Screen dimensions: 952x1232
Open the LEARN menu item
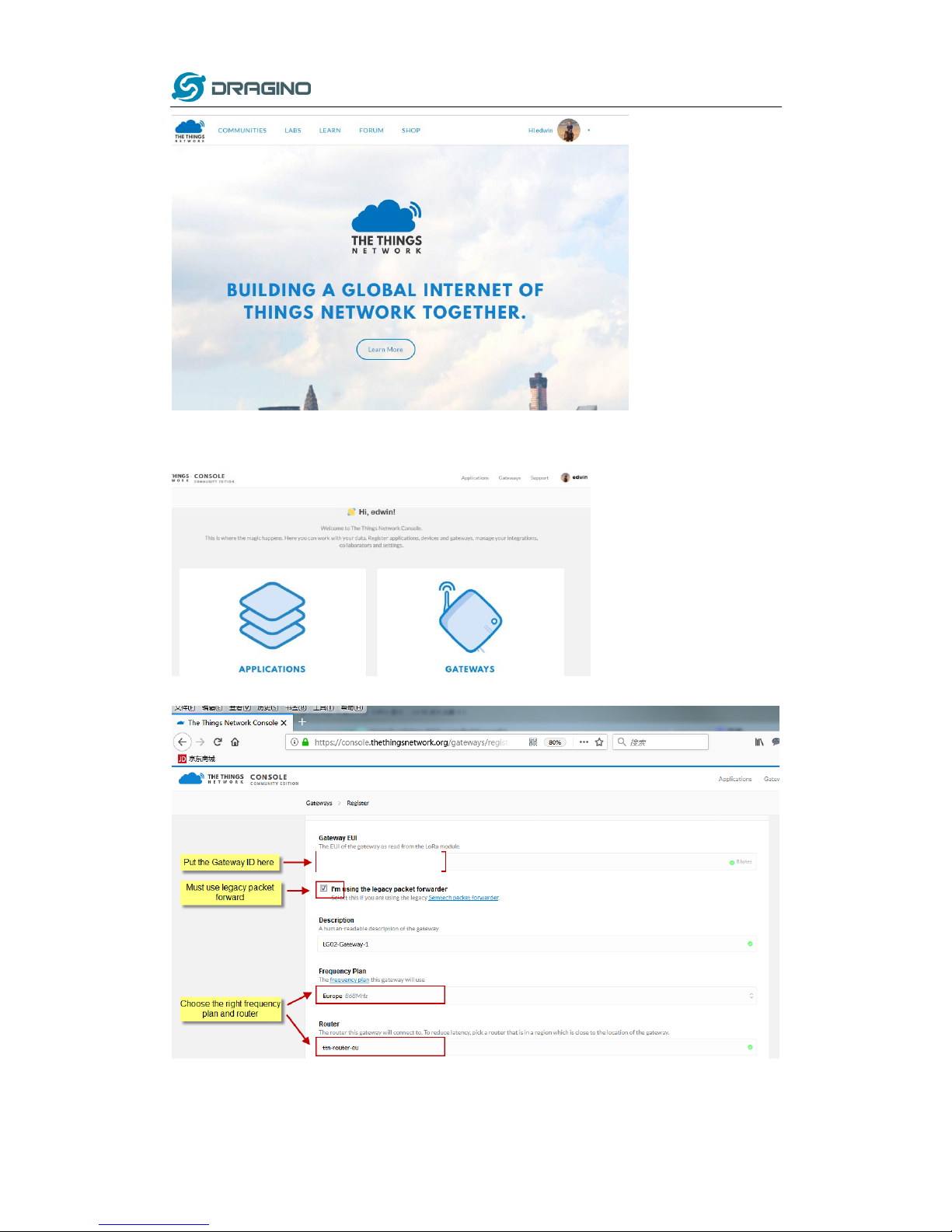point(330,131)
